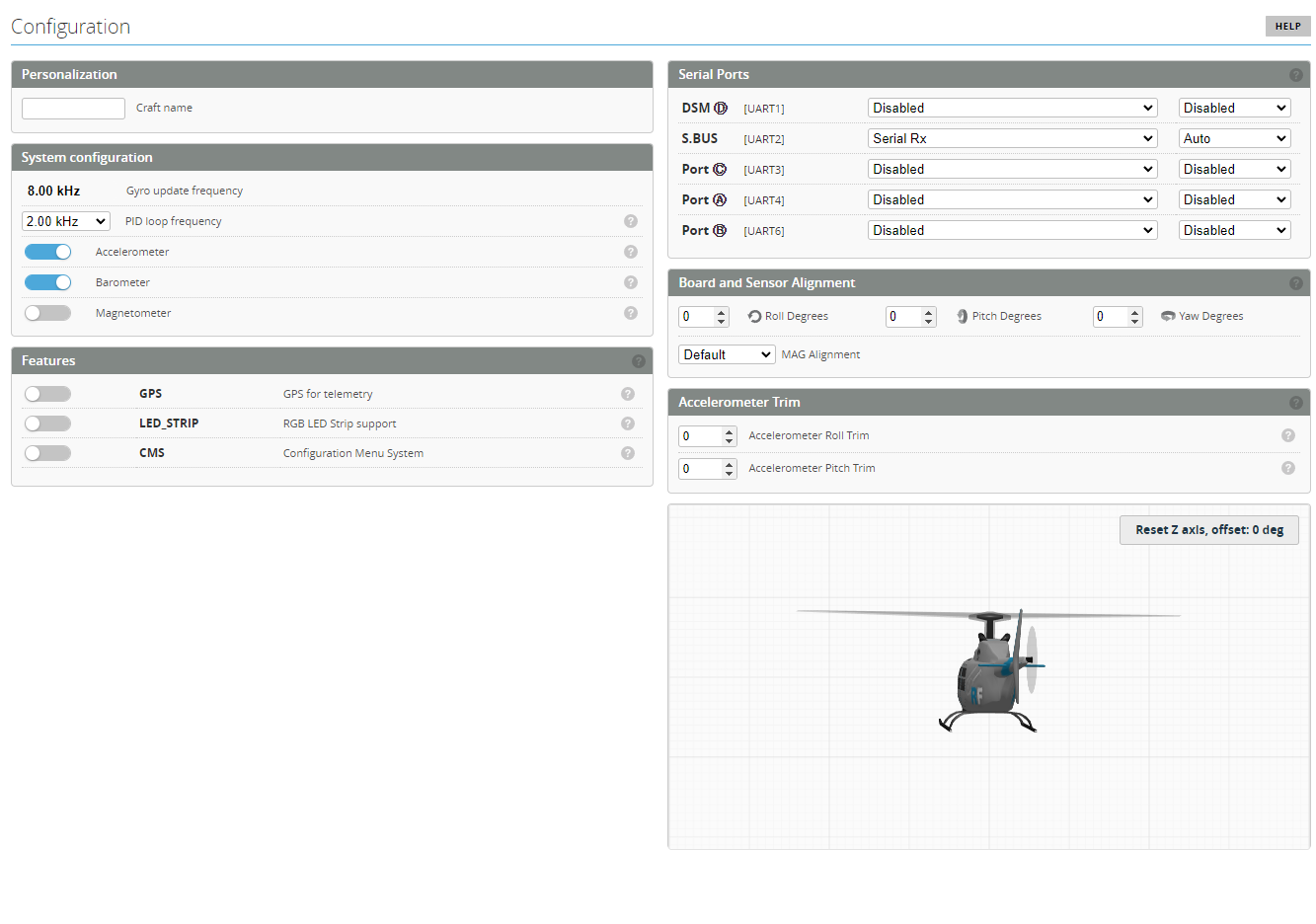
Task: Click the HELP button
Action: click(x=1287, y=27)
